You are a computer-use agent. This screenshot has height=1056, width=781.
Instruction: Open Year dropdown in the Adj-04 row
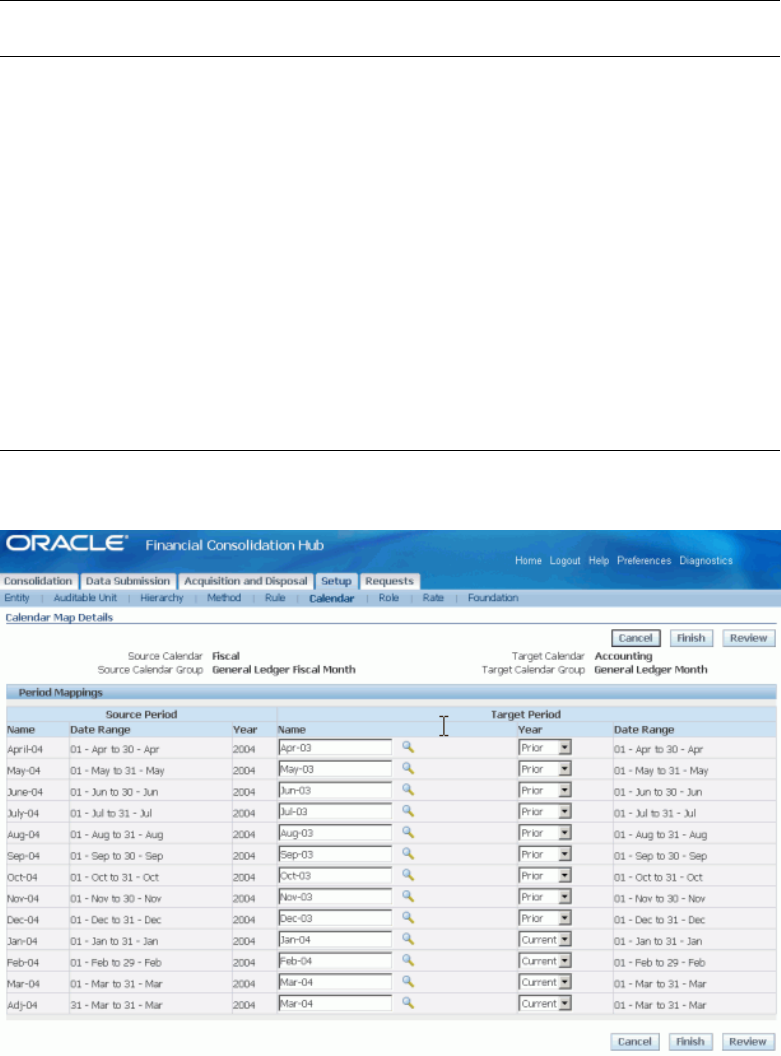(x=545, y=1003)
